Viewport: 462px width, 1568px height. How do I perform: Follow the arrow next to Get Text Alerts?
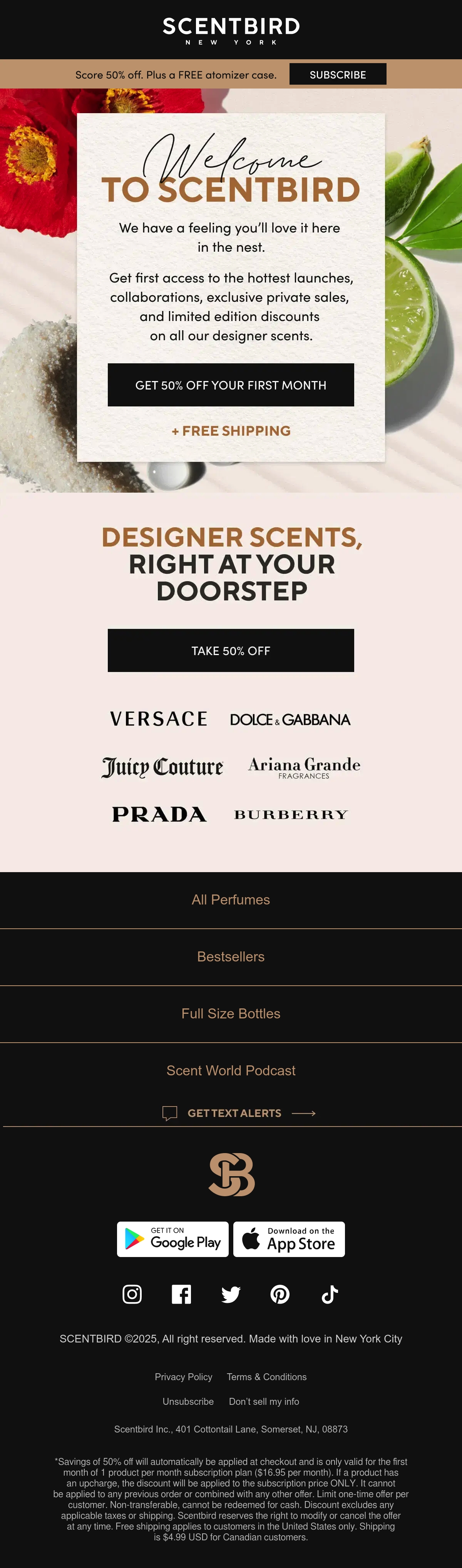click(x=304, y=1113)
